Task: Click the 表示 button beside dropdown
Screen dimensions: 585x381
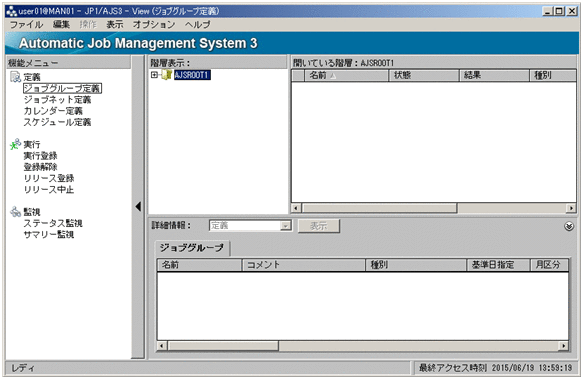Action: [x=319, y=226]
